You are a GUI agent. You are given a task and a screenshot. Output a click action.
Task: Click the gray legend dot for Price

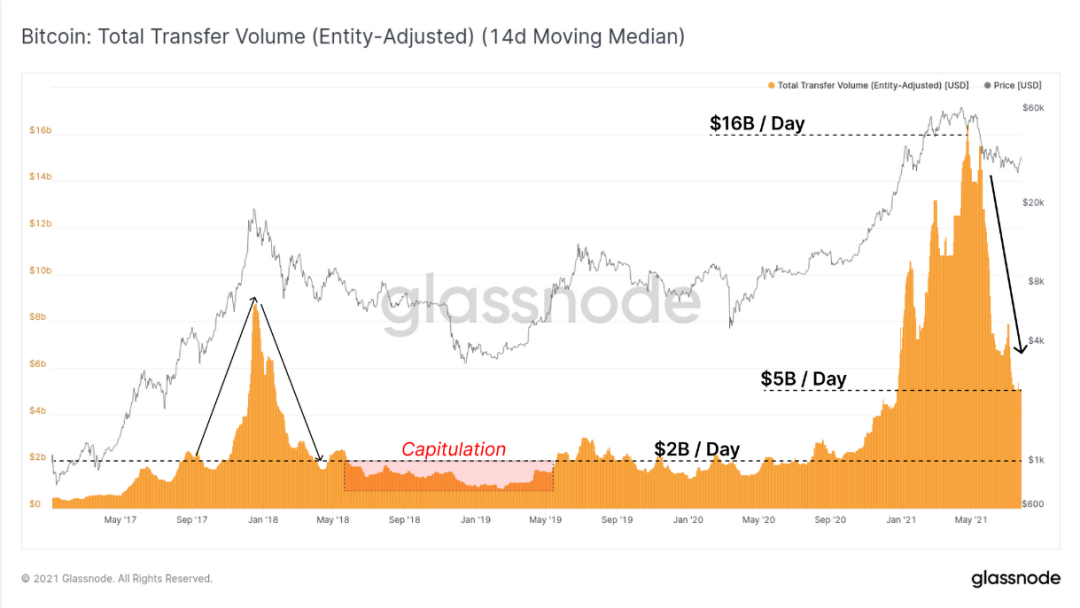click(x=987, y=85)
